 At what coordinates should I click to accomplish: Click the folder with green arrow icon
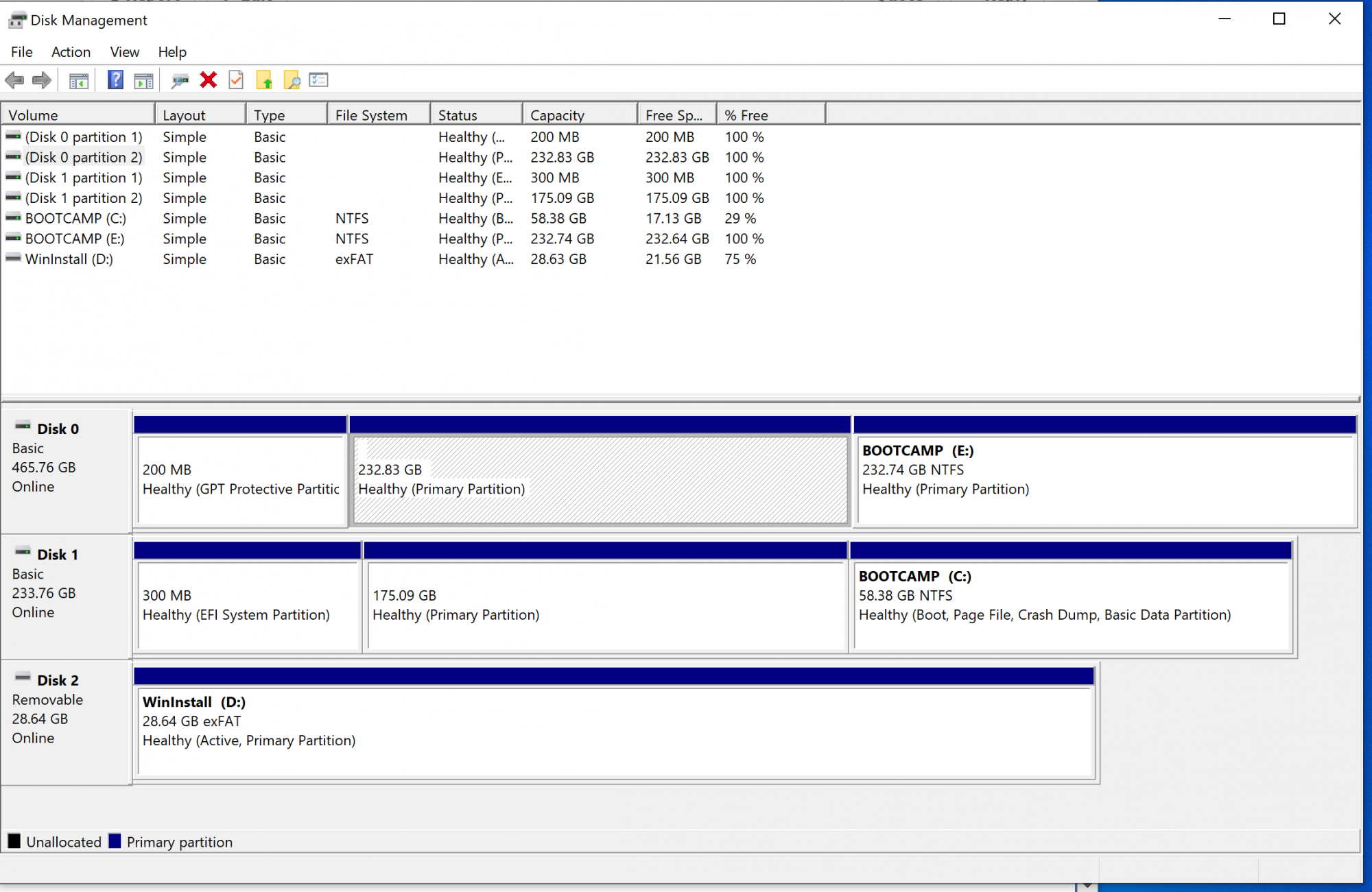point(264,81)
